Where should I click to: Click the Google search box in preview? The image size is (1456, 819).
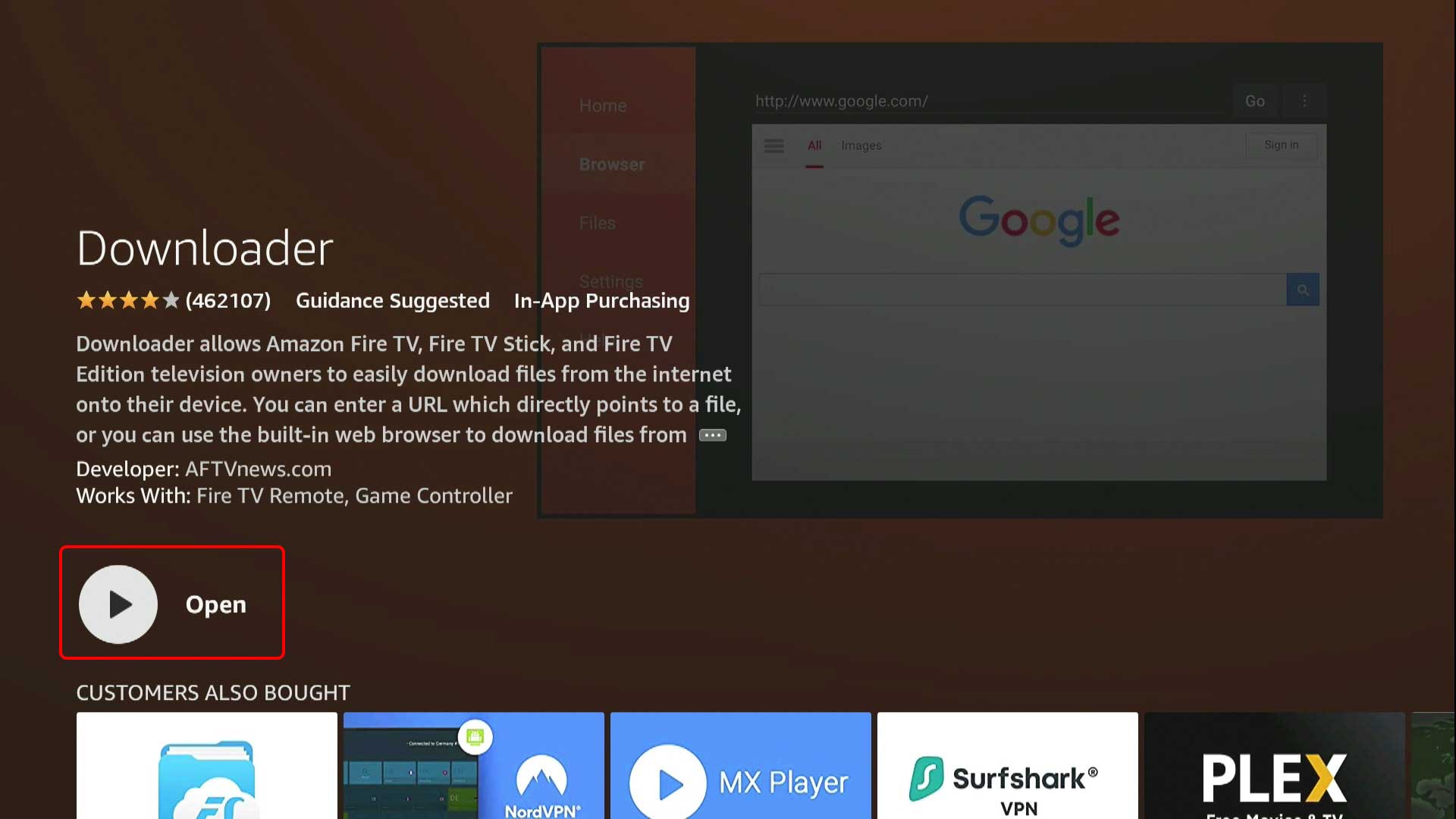click(x=1022, y=290)
